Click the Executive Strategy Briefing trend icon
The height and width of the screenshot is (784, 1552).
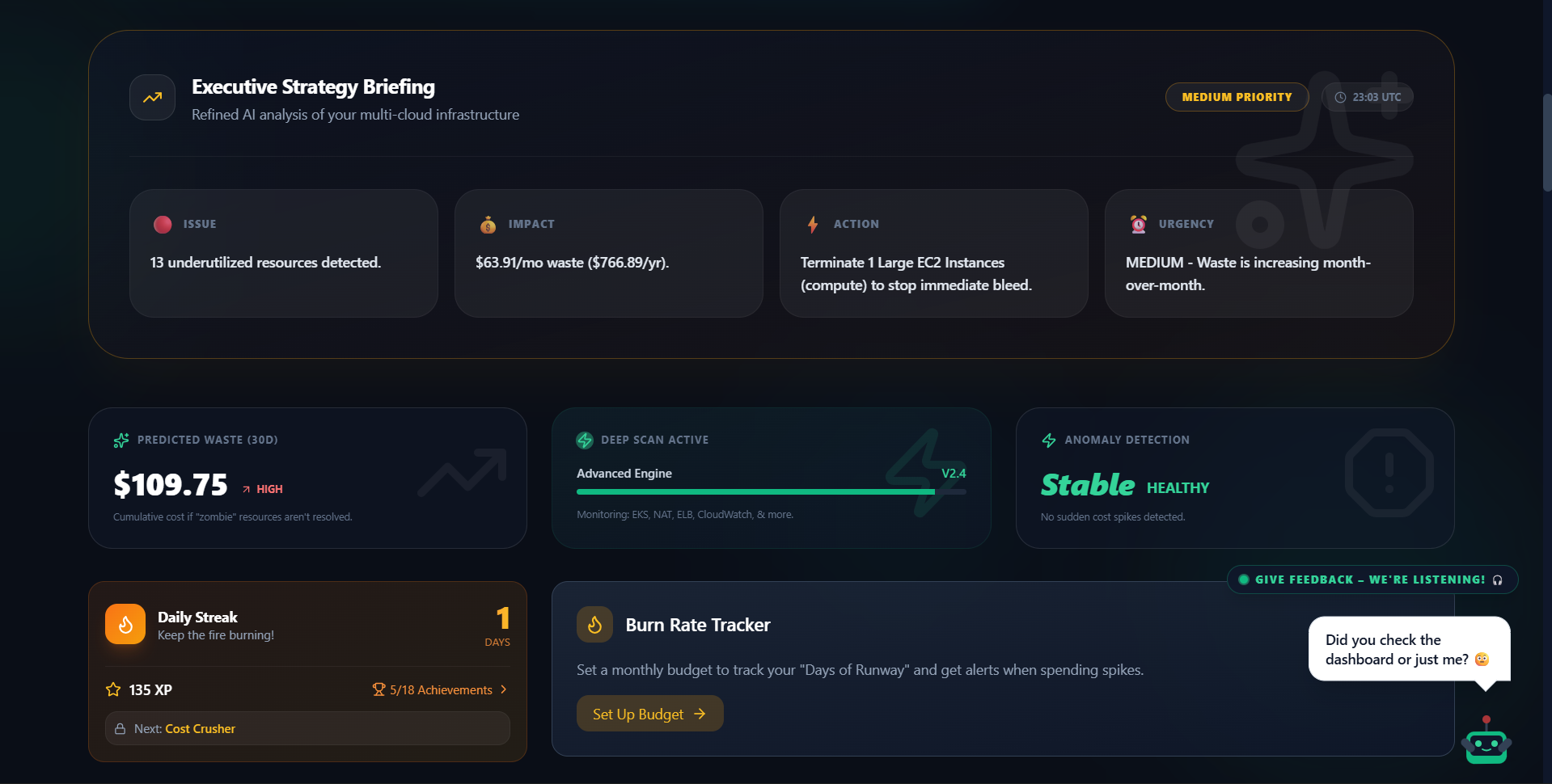click(x=152, y=98)
